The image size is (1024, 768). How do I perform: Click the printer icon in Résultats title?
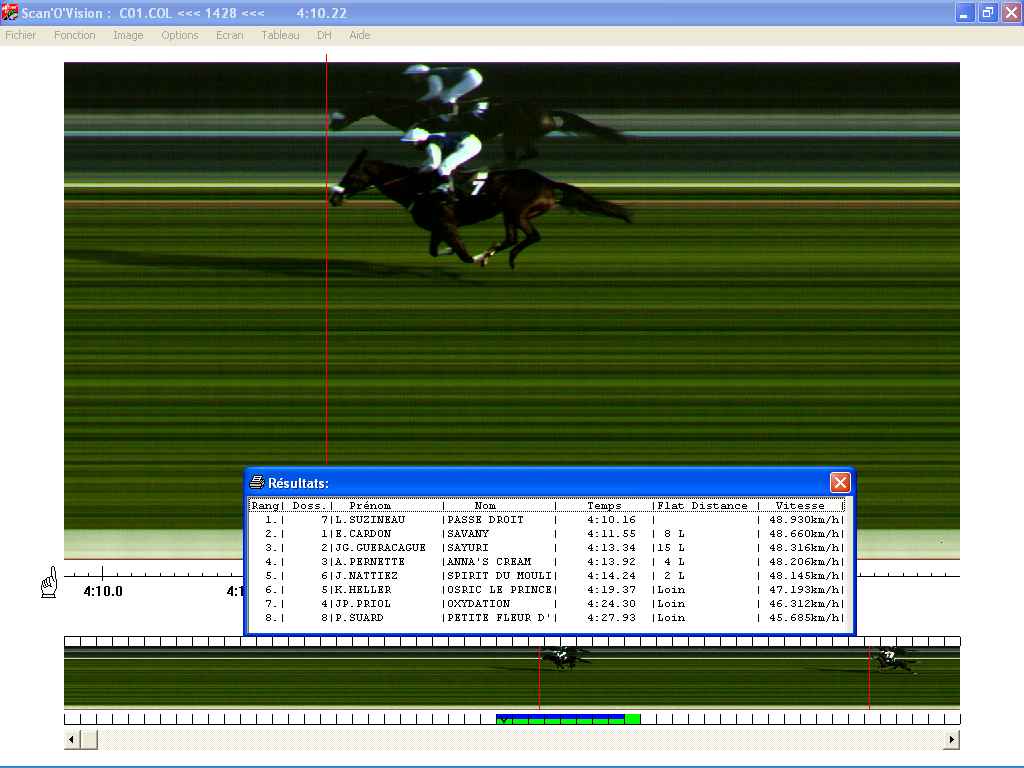(x=257, y=482)
